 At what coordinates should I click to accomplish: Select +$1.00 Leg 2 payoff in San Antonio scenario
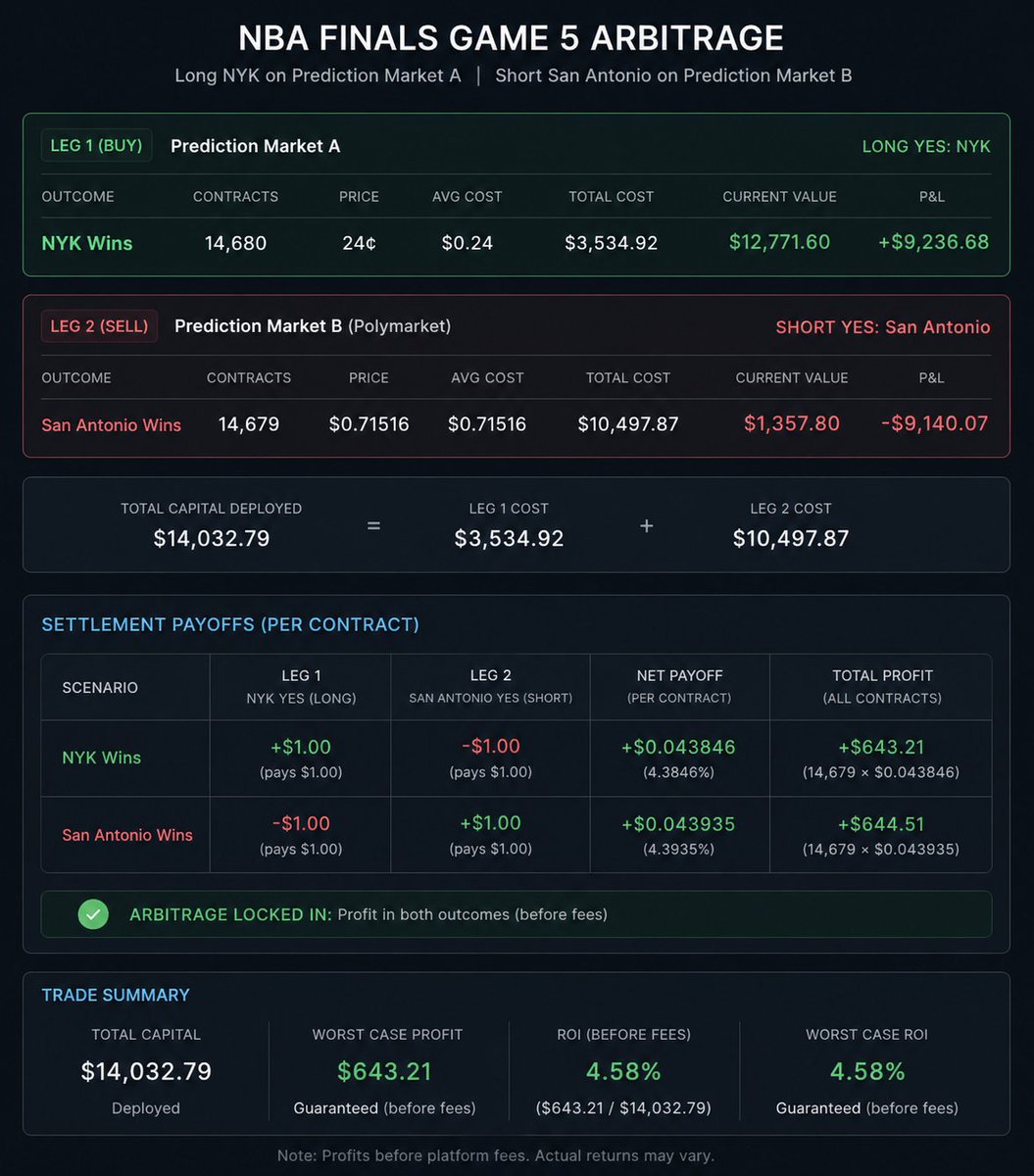point(491,823)
